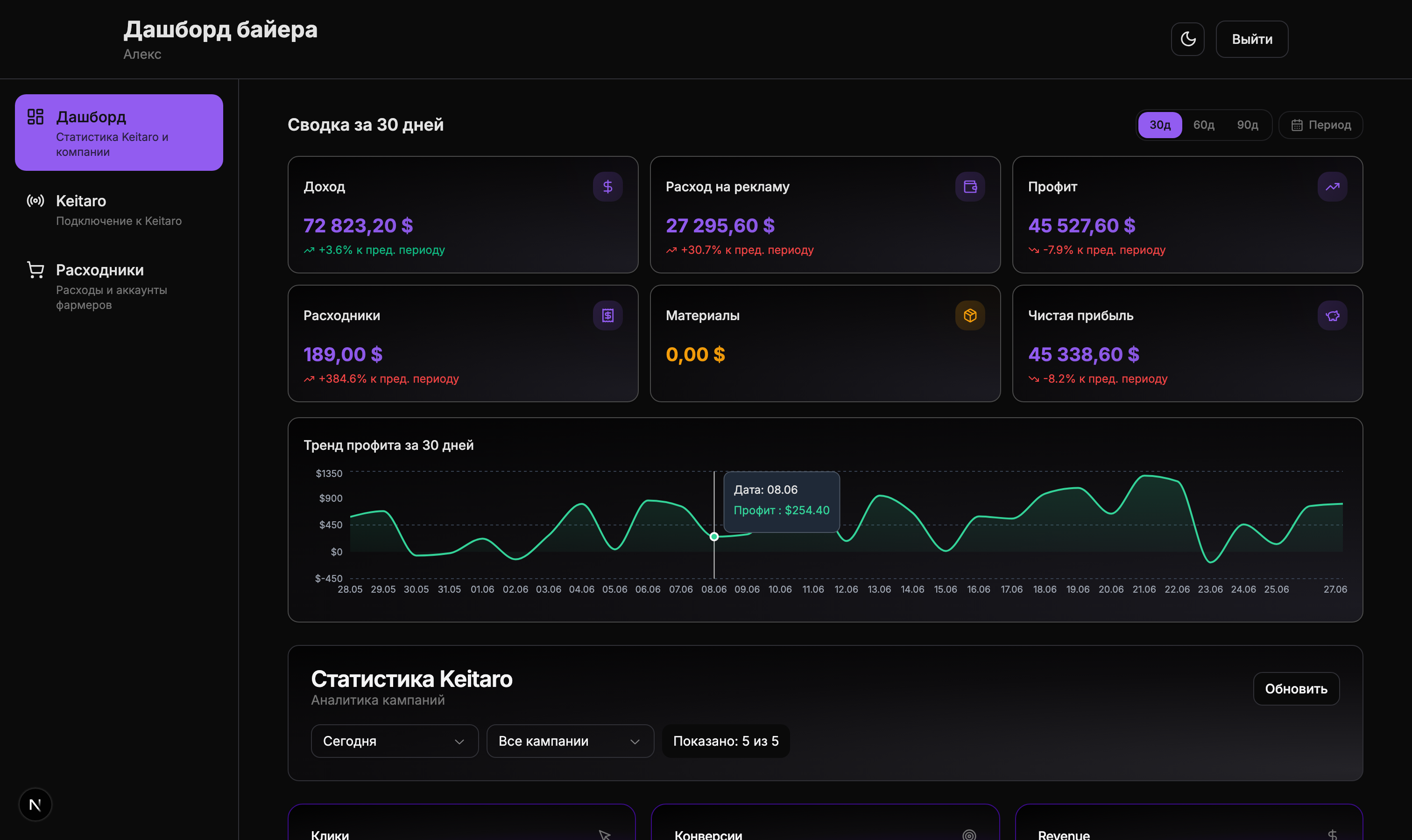
Task: Click the Выйти logout button
Action: [1252, 39]
